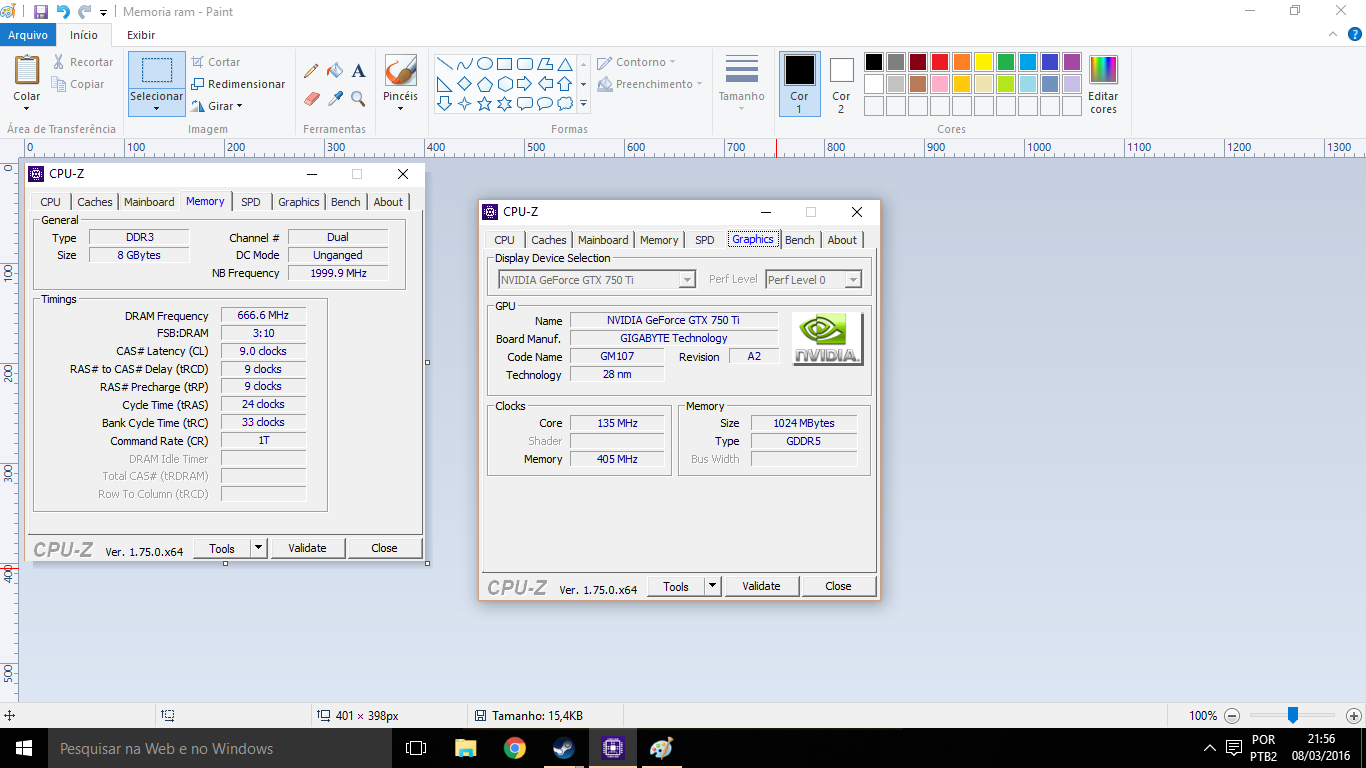
Task: Select the Eraser tool
Action: (311, 98)
